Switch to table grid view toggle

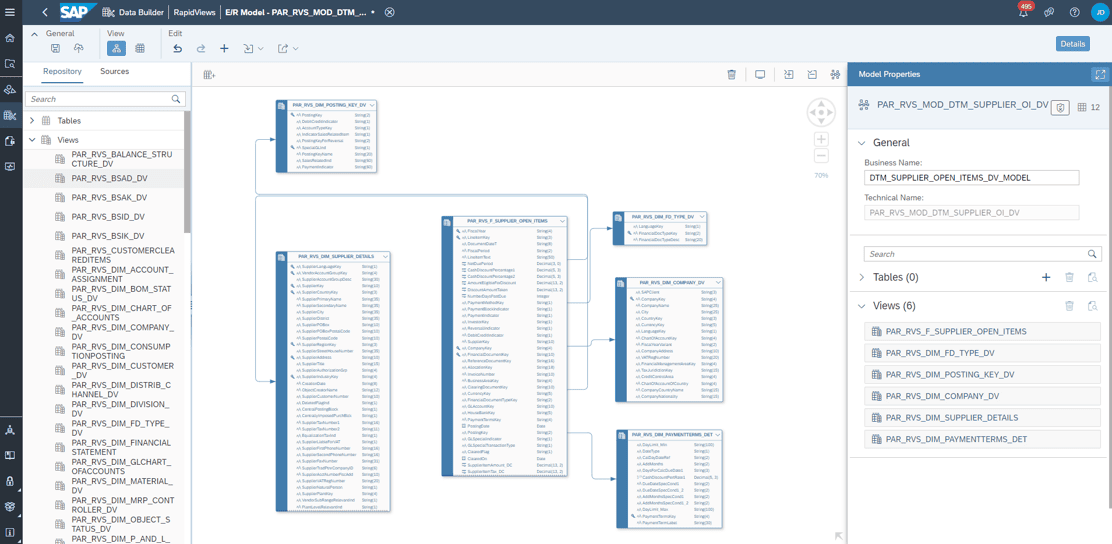tap(140, 48)
